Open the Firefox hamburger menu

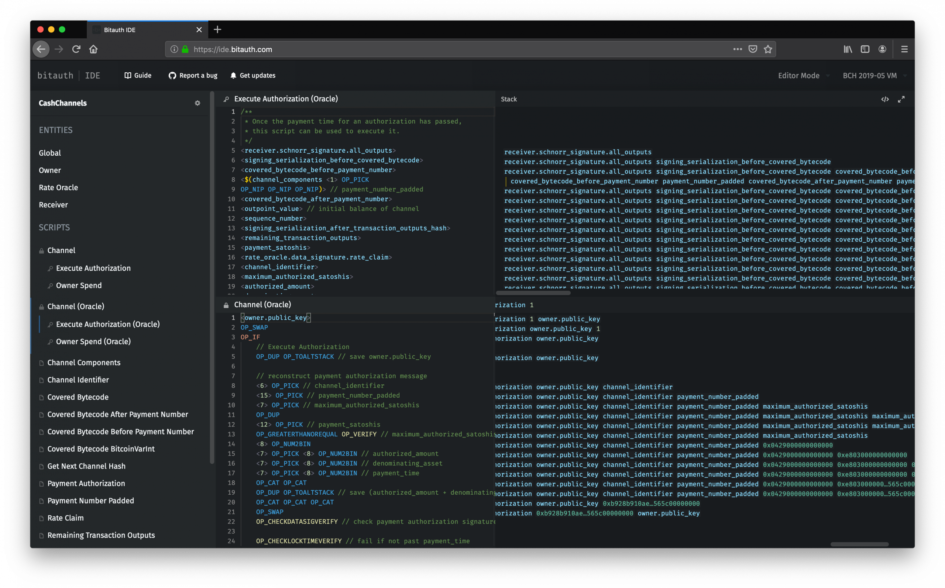pyautogui.click(x=904, y=49)
